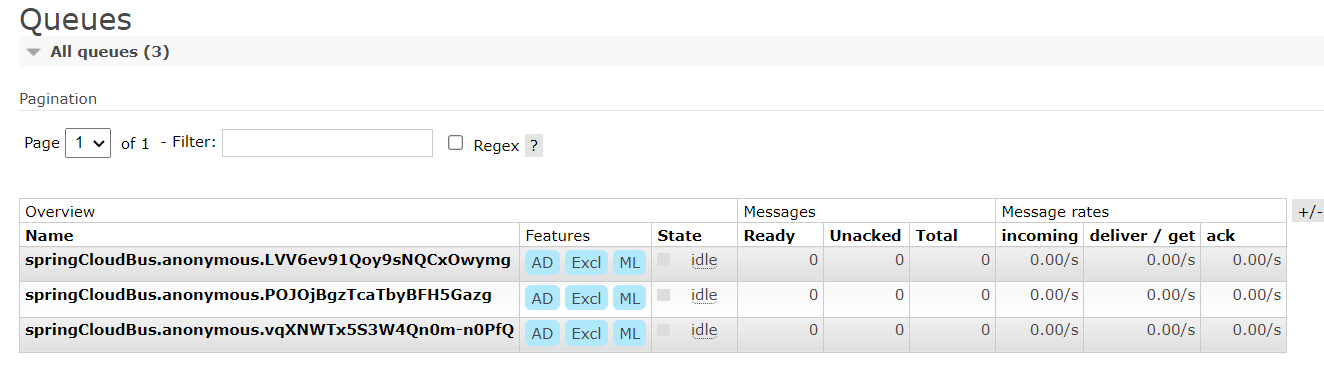Click state indicator square in LVV6ev91 row
1324x373 pixels.
(663, 260)
